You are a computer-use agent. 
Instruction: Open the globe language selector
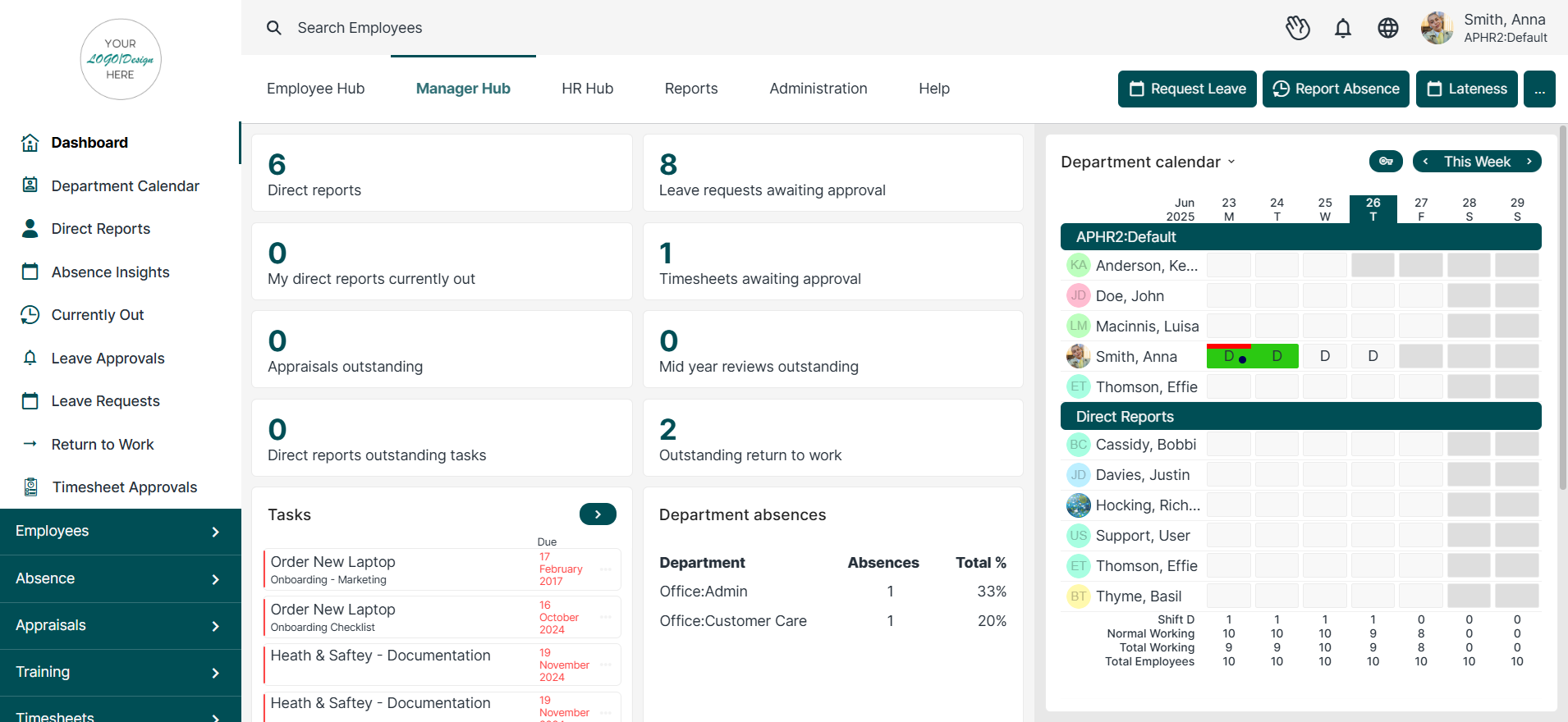(x=1388, y=28)
